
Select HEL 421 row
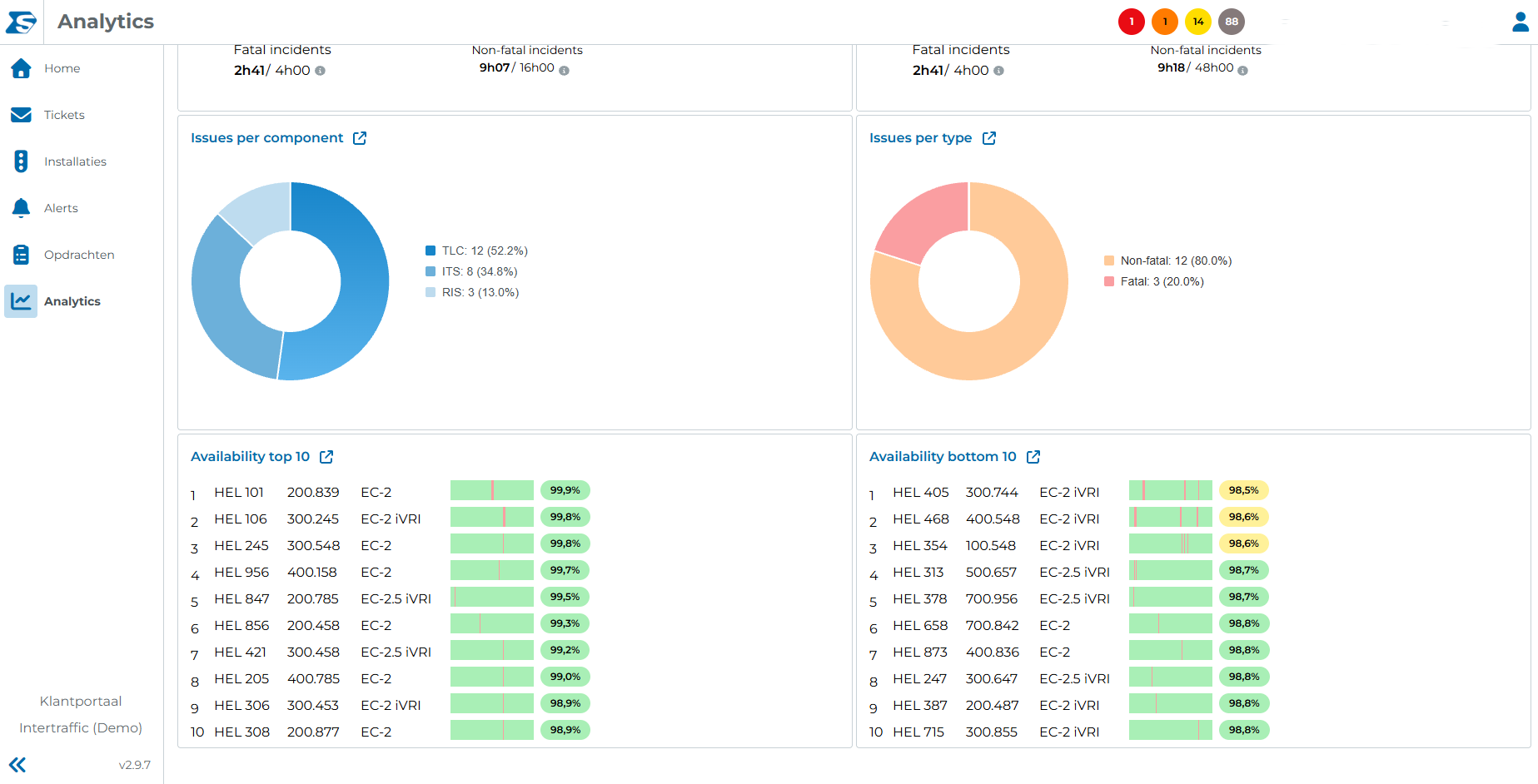(x=390, y=652)
